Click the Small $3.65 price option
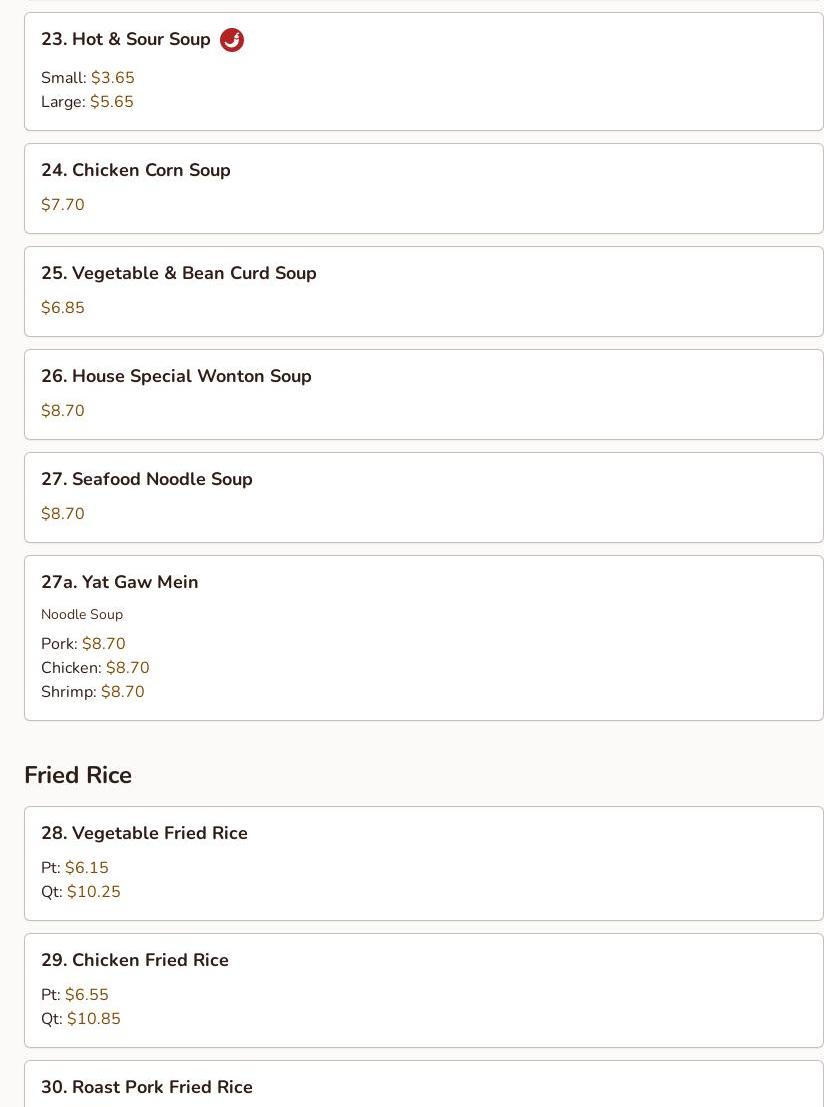 88,78
